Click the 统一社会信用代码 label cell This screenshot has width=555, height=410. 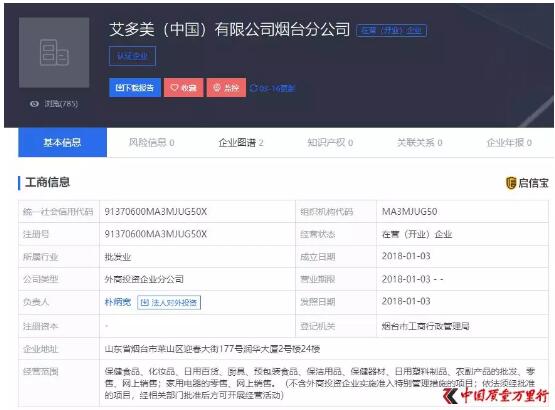(x=59, y=212)
